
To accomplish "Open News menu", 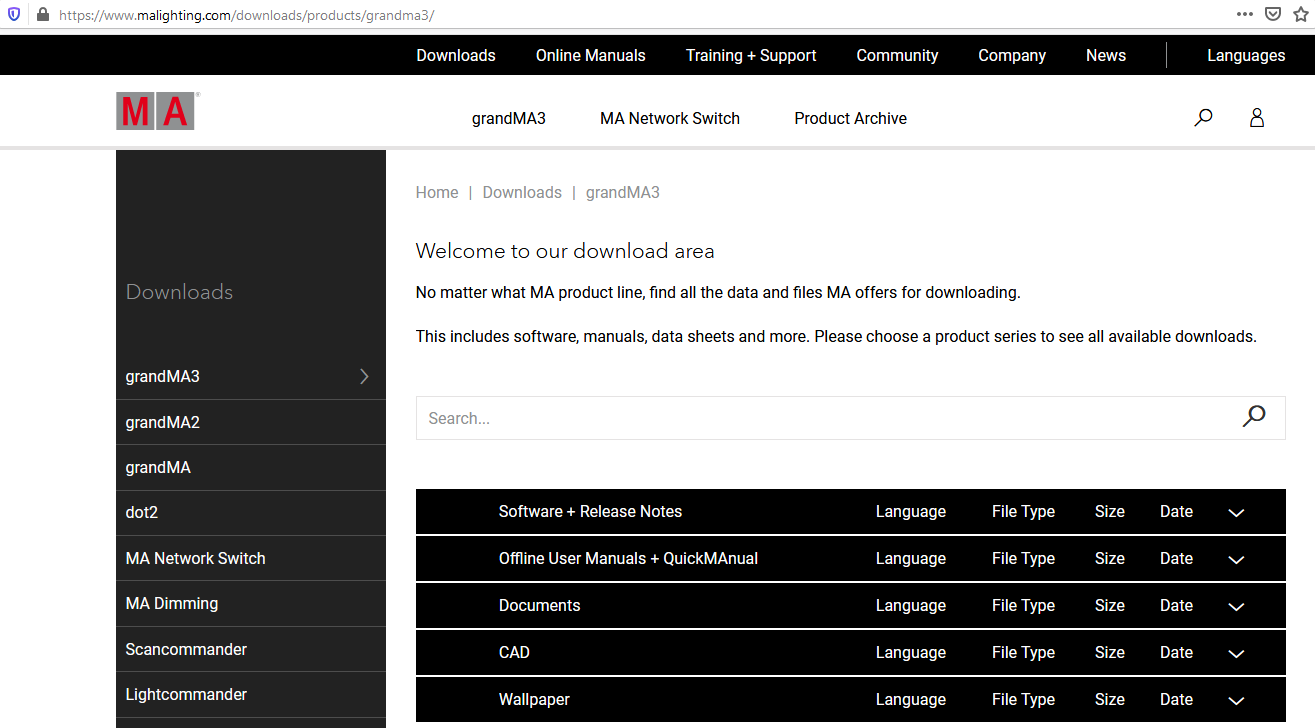I will (x=1106, y=55).
